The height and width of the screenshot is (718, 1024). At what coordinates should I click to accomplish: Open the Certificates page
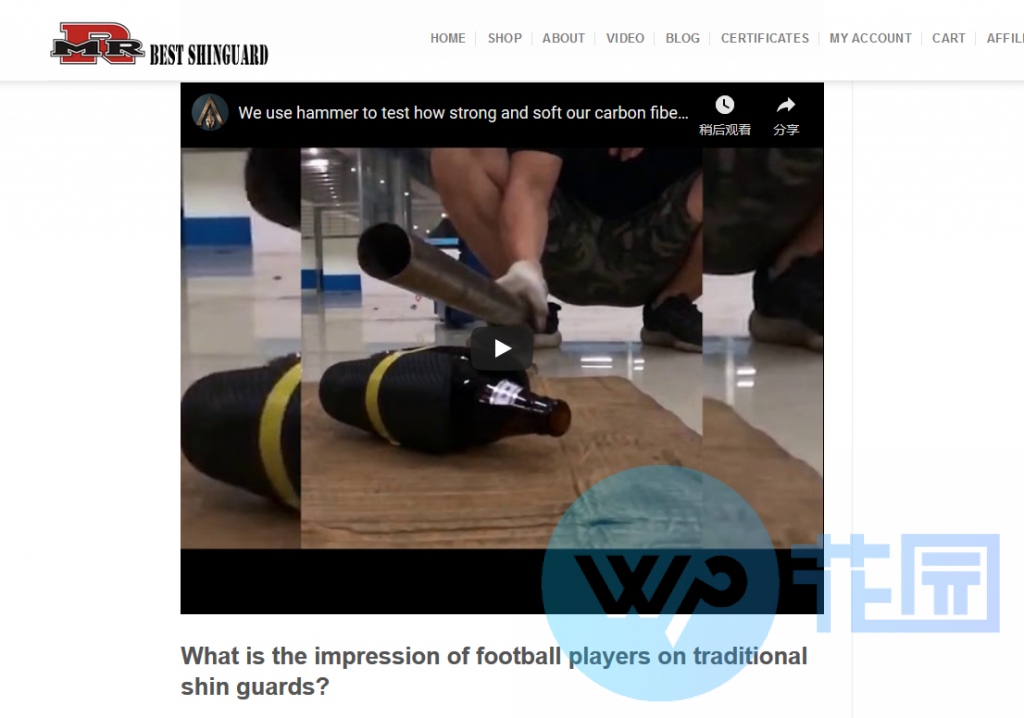click(765, 39)
